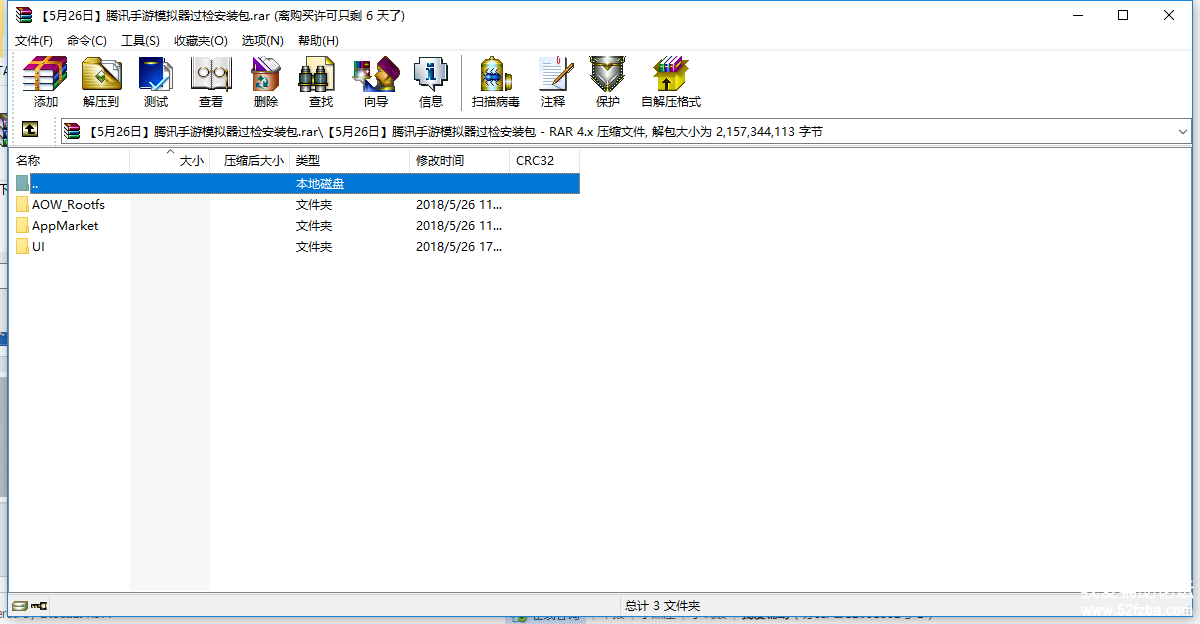Open the Favorites (收藏夹) menu
Image resolution: width=1200 pixels, height=624 pixels.
tap(201, 41)
